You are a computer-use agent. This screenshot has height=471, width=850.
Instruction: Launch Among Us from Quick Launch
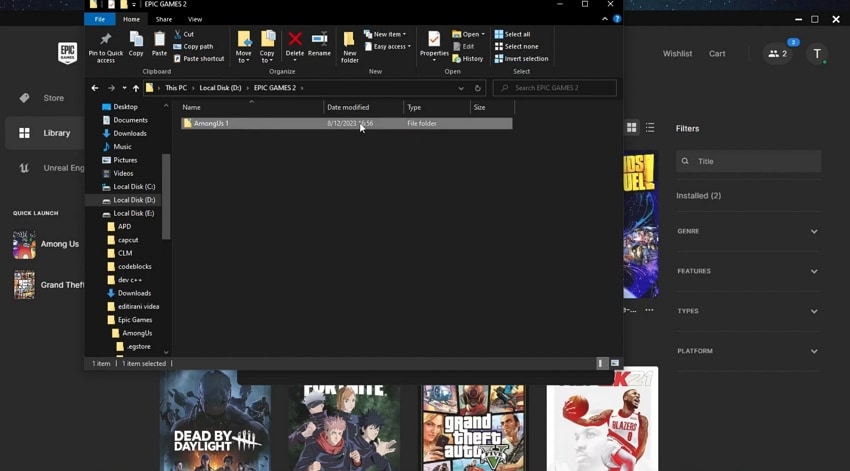47,244
